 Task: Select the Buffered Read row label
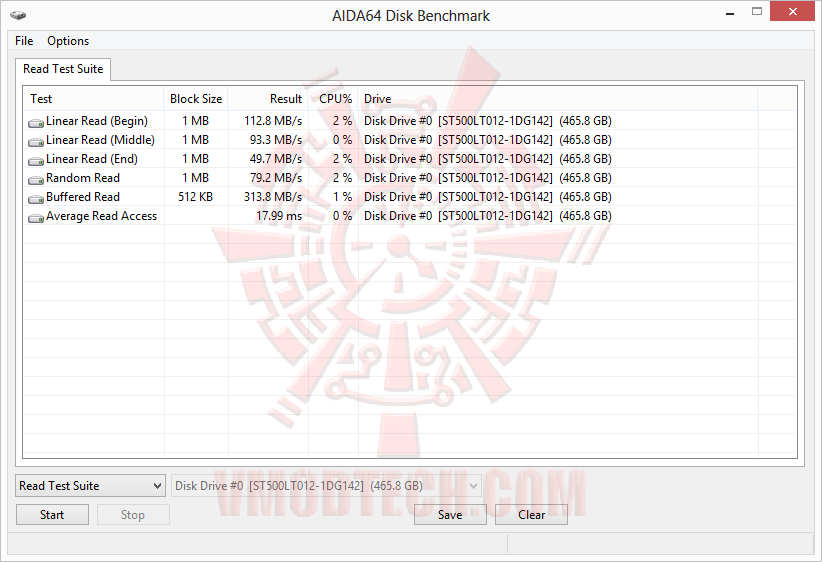tap(83, 197)
